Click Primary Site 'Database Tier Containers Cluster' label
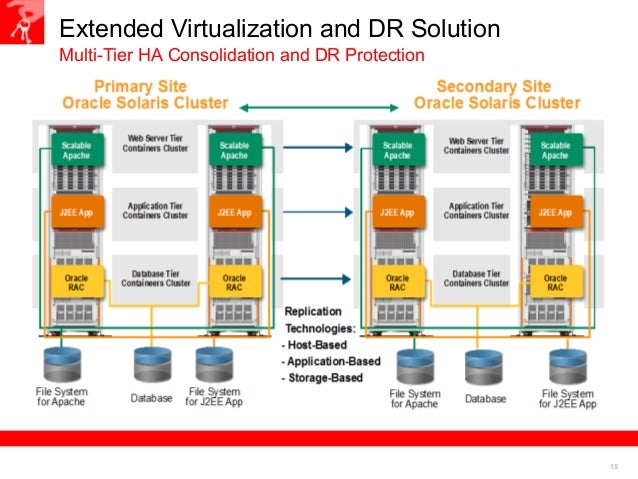 (x=156, y=278)
